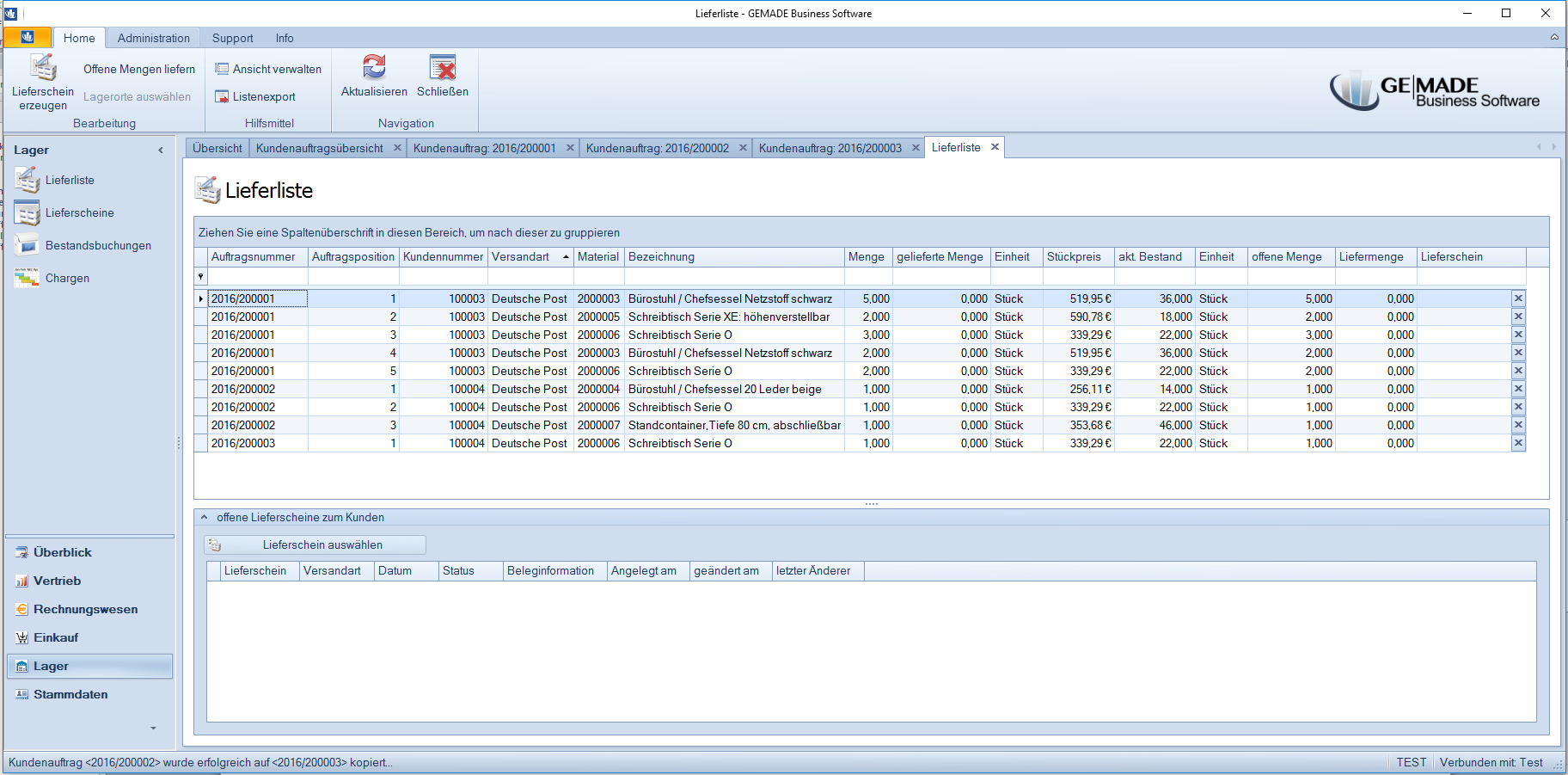
Task: Open Bestandsbuchungen in the sidebar
Action: [x=98, y=245]
